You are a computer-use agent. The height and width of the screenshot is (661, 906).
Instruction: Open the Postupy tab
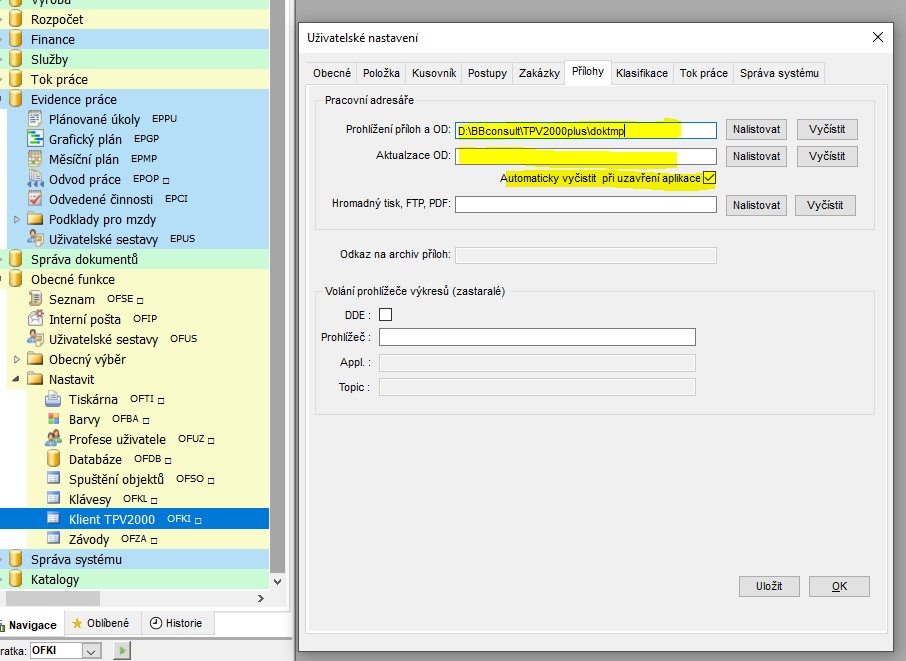pos(487,73)
